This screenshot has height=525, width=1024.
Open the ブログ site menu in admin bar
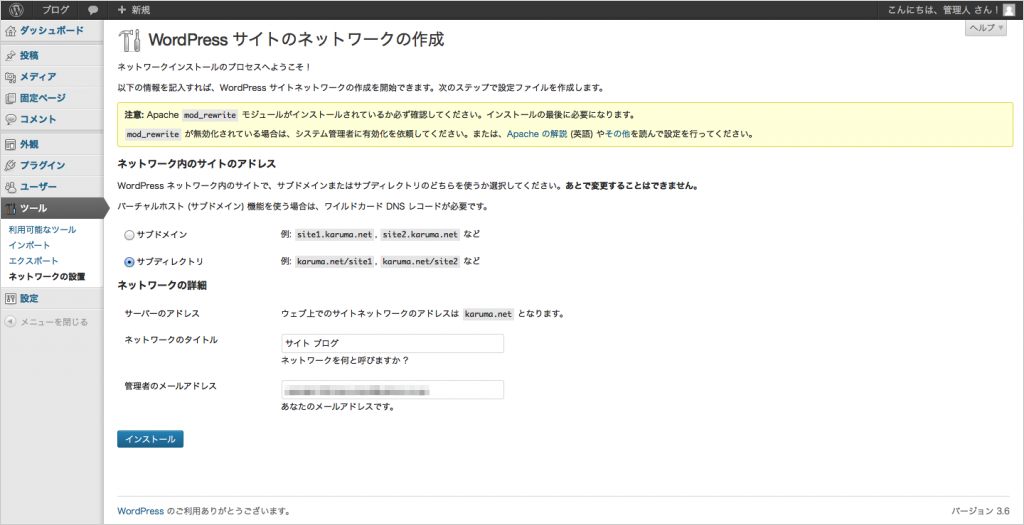point(56,10)
